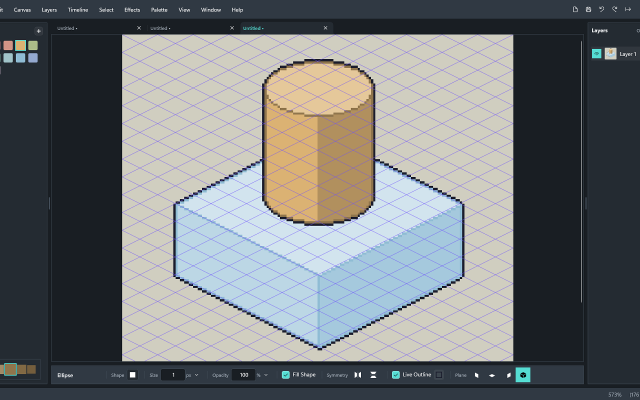640x400 pixels.
Task: Click the New File icon in top bar
Action: tap(575, 9)
